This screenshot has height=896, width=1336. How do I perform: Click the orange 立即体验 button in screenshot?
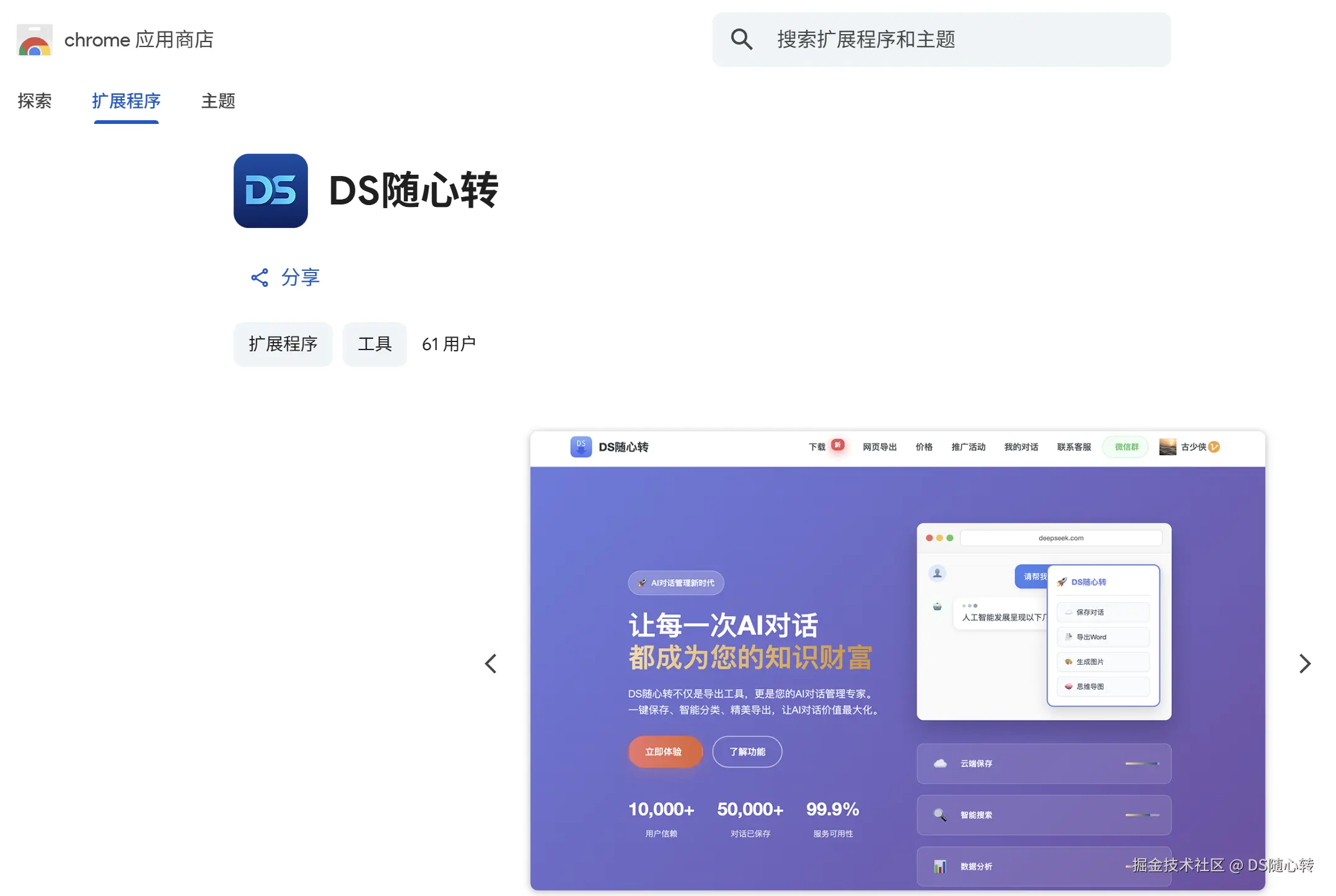click(x=664, y=752)
